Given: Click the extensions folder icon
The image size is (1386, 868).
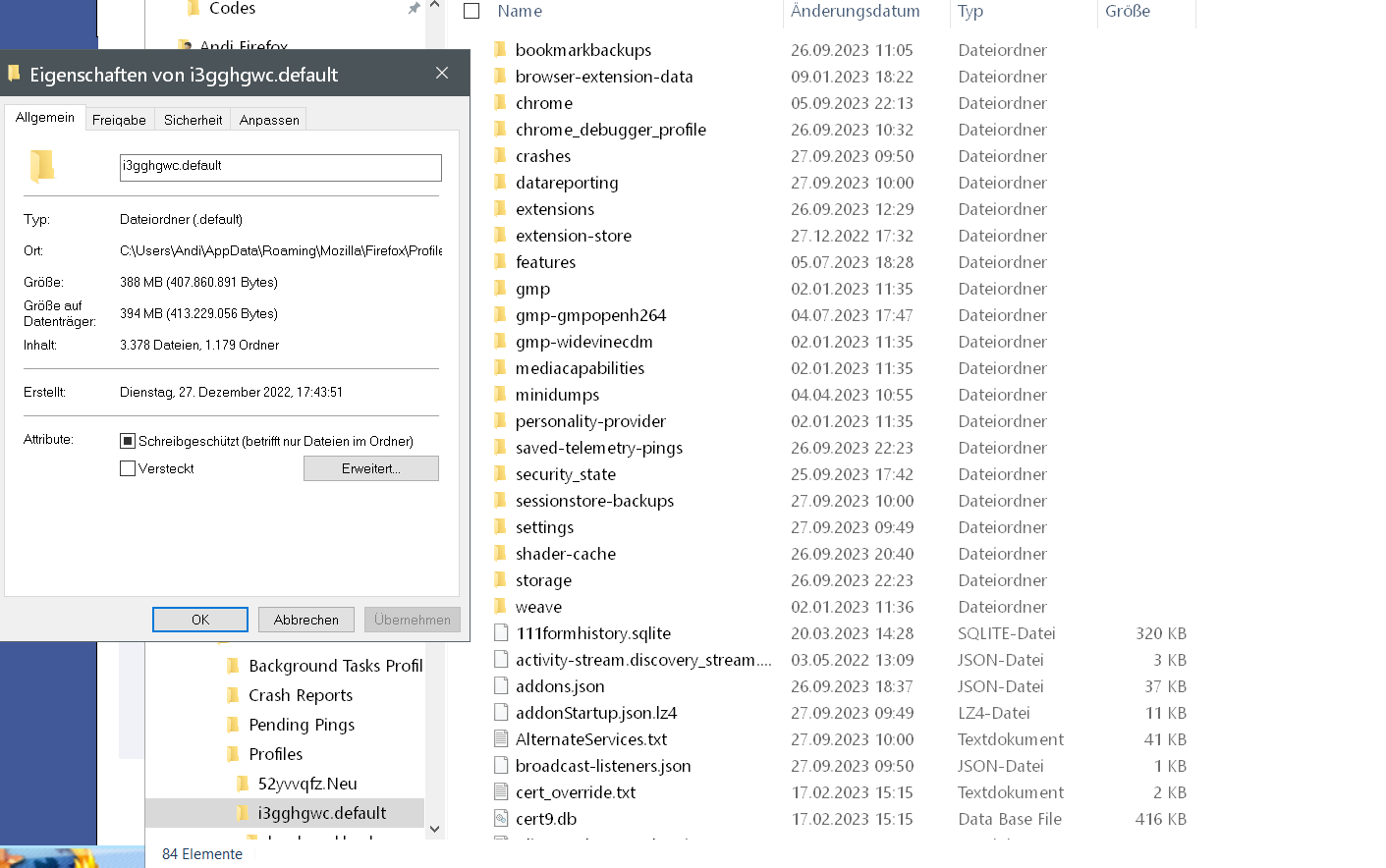Looking at the screenshot, I should point(500,209).
